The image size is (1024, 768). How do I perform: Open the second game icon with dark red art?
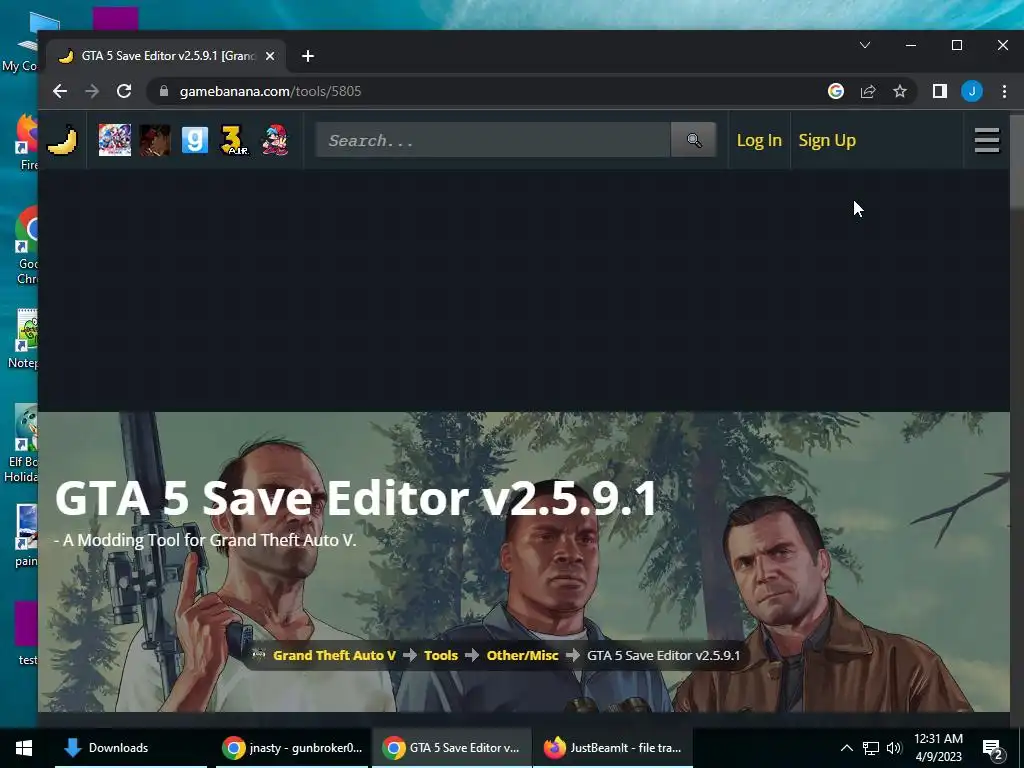155,140
